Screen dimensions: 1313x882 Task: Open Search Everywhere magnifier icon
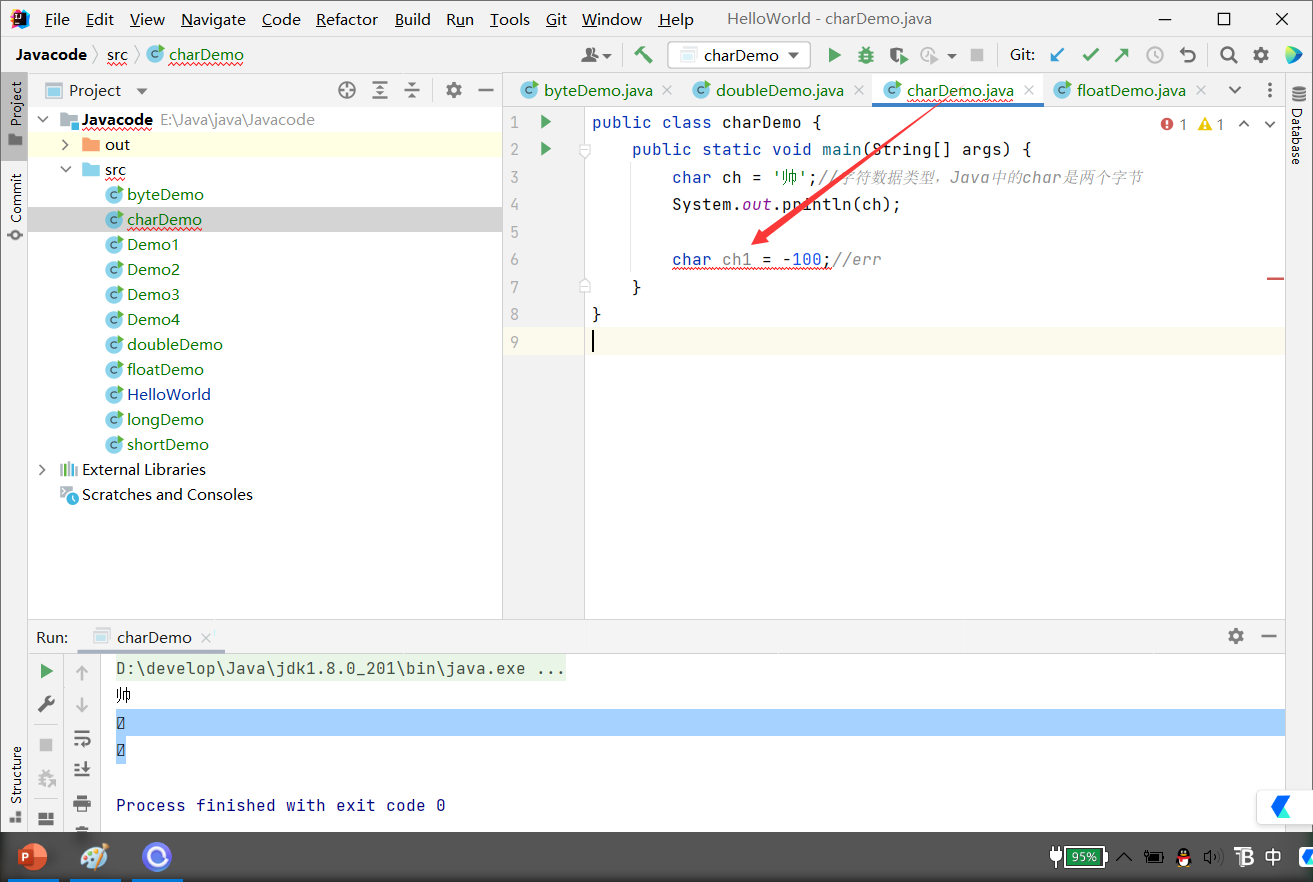pyautogui.click(x=1229, y=55)
